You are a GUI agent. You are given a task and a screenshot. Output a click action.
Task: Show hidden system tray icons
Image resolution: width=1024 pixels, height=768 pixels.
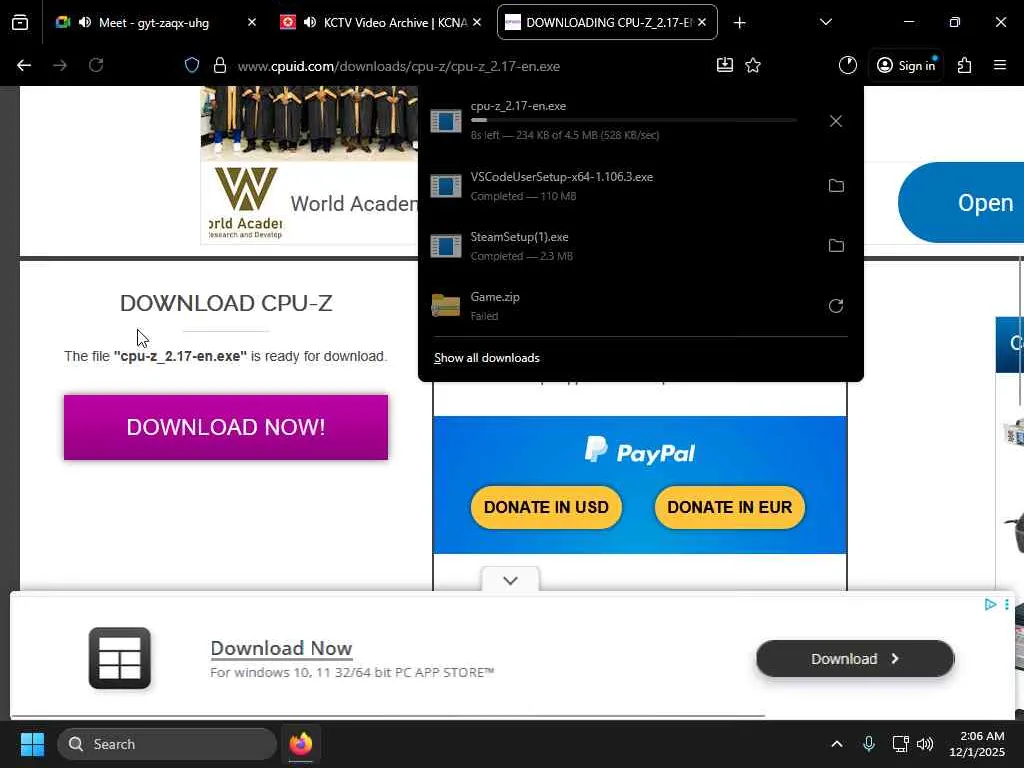click(837, 744)
